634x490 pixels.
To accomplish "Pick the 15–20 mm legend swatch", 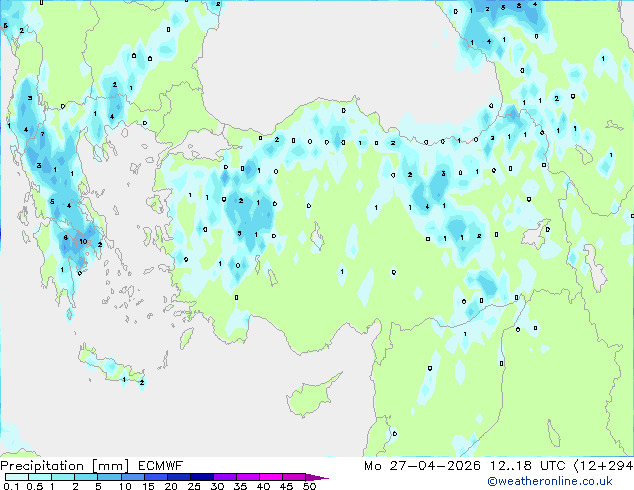I will (x=155, y=477).
